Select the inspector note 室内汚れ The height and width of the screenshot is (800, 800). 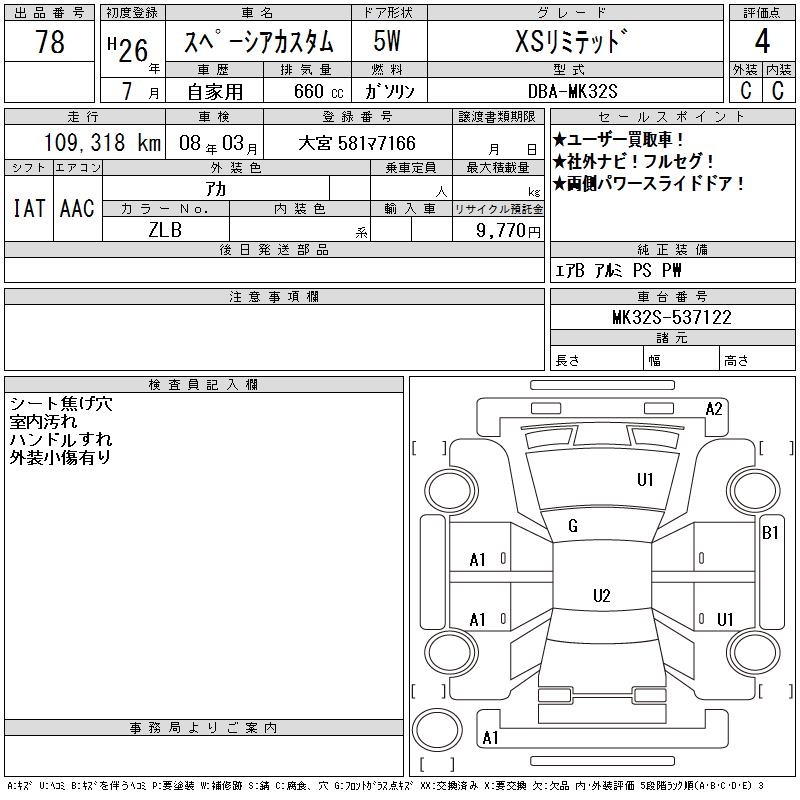(43, 422)
